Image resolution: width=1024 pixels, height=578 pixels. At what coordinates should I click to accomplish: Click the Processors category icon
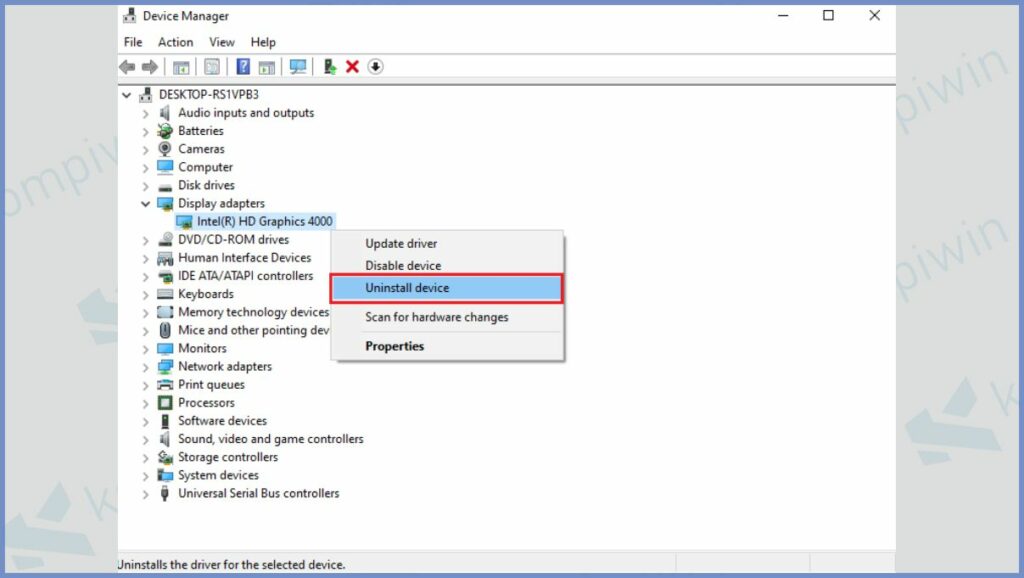[x=165, y=402]
